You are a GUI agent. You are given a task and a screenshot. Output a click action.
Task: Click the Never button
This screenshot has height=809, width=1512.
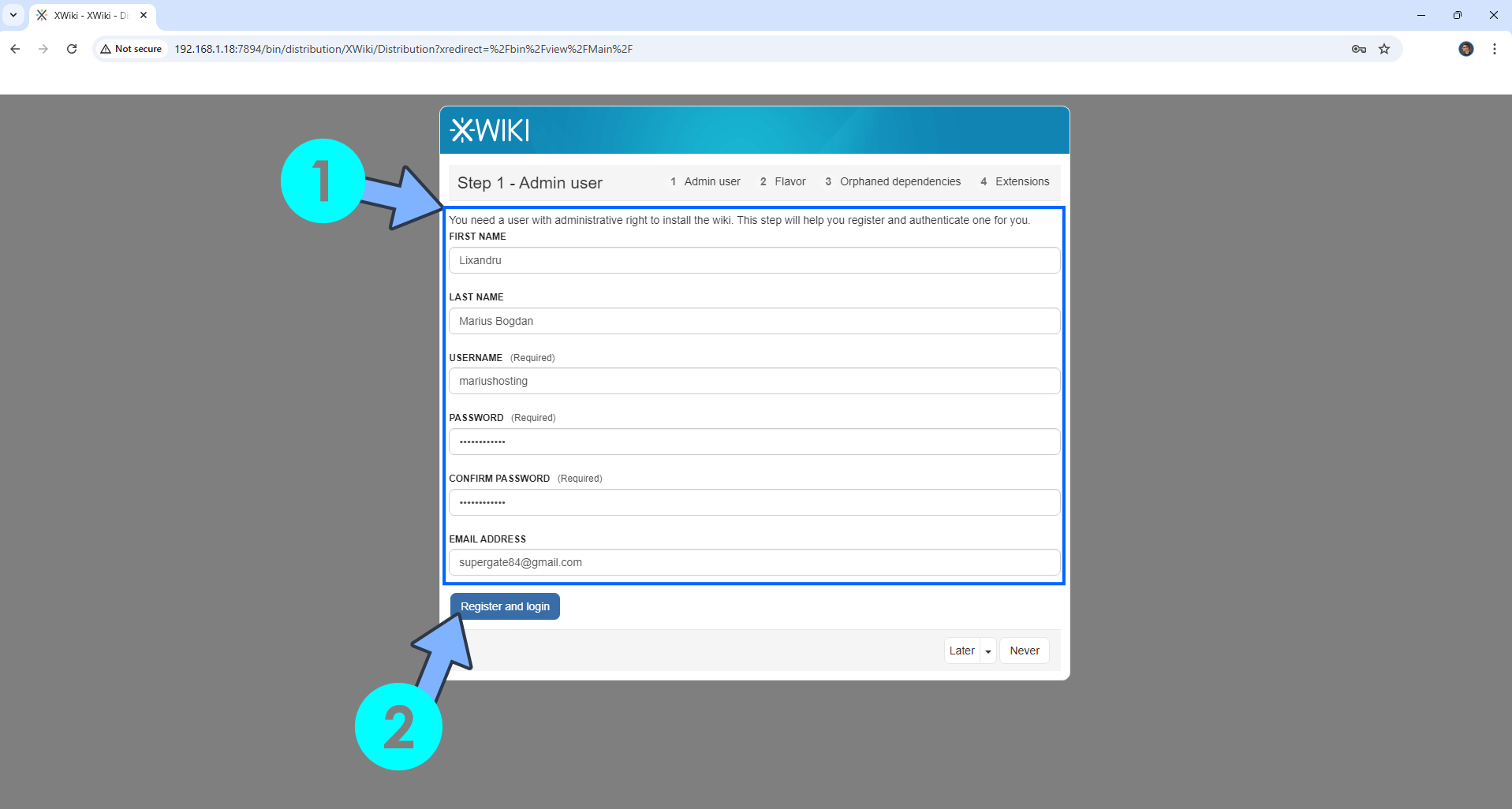[x=1025, y=651]
